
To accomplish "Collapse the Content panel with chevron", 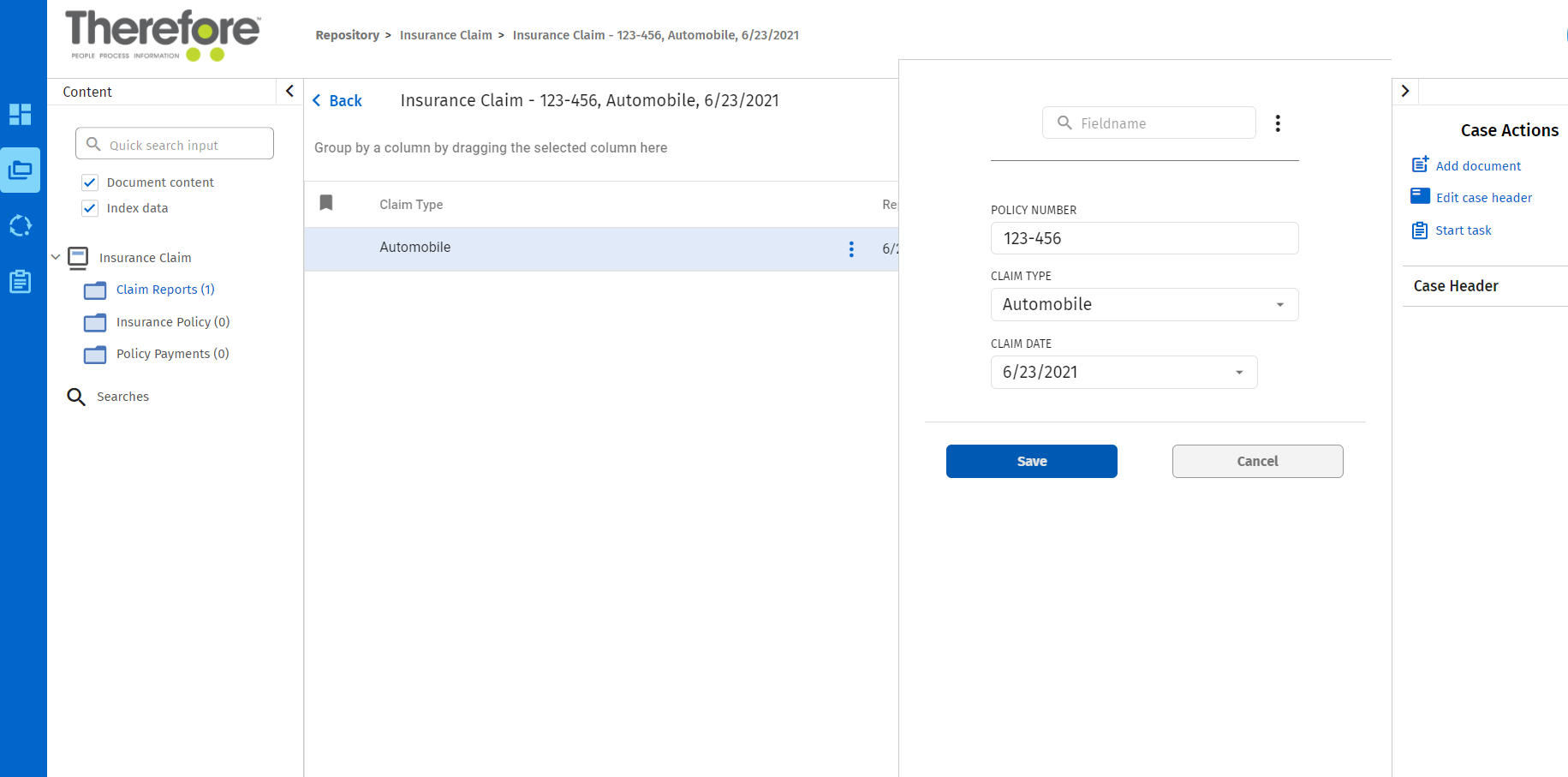I will [x=289, y=91].
